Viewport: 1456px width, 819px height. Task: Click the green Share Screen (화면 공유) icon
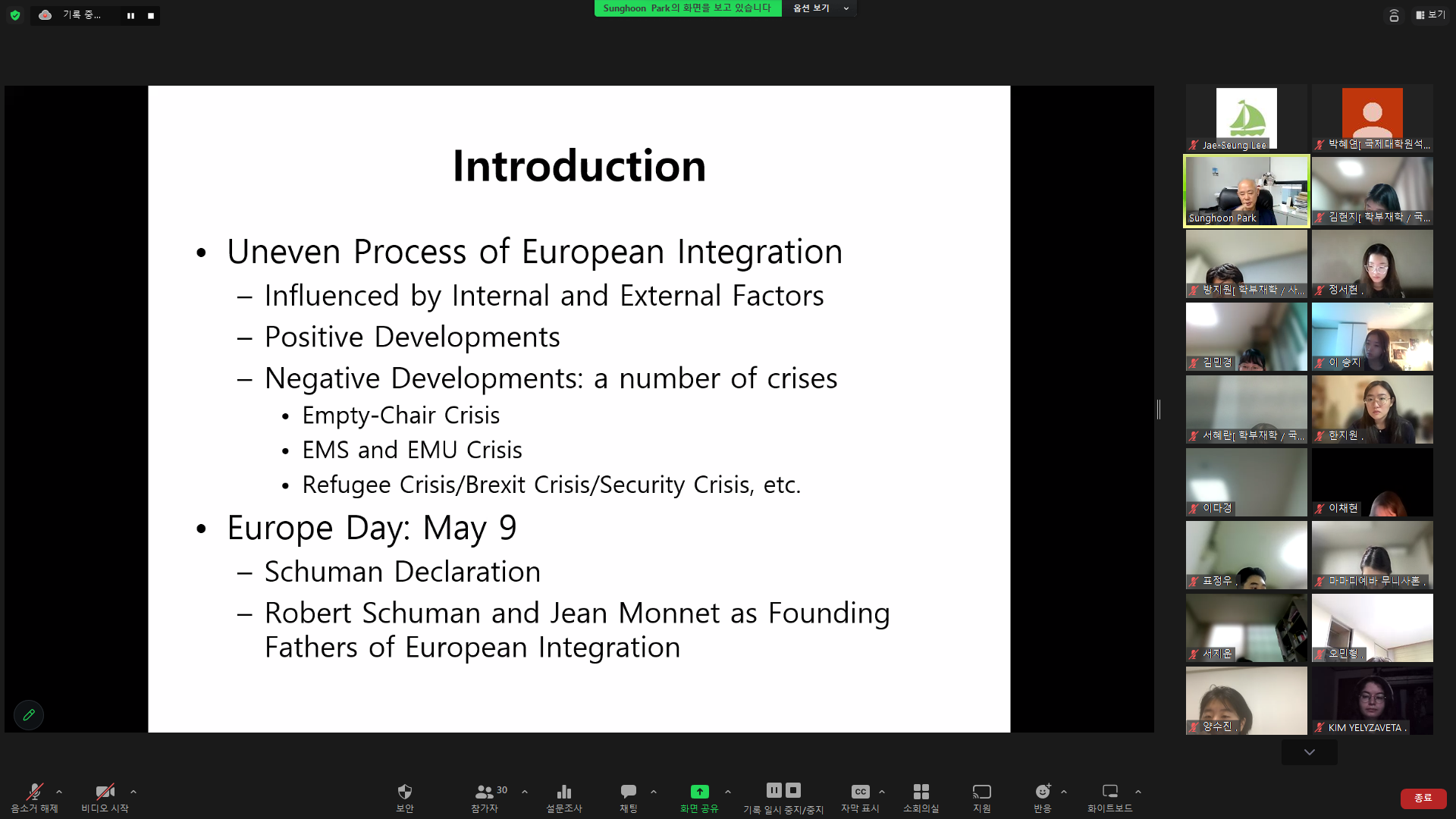point(699,792)
